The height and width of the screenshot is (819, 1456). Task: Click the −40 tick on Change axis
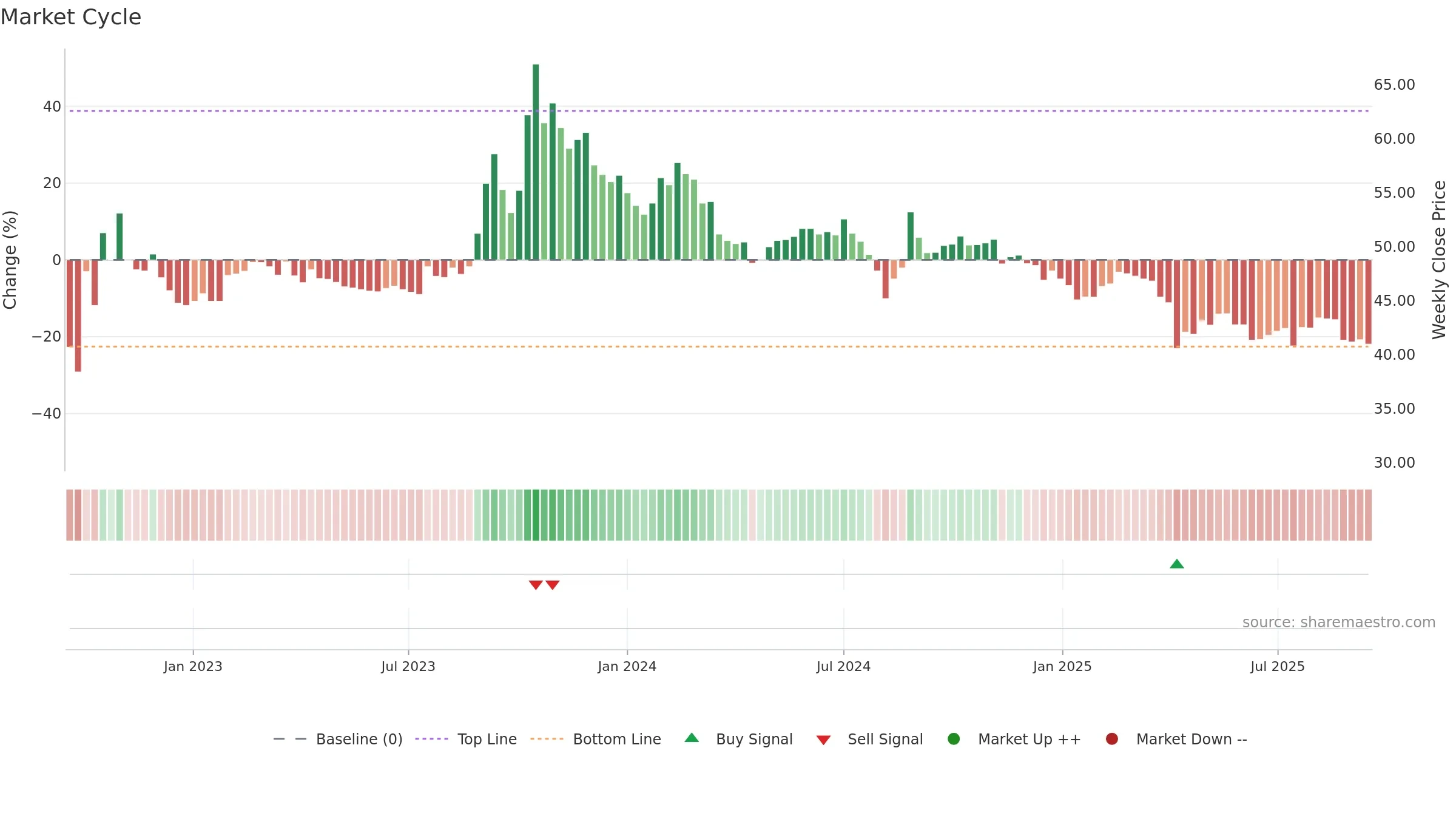tap(47, 414)
